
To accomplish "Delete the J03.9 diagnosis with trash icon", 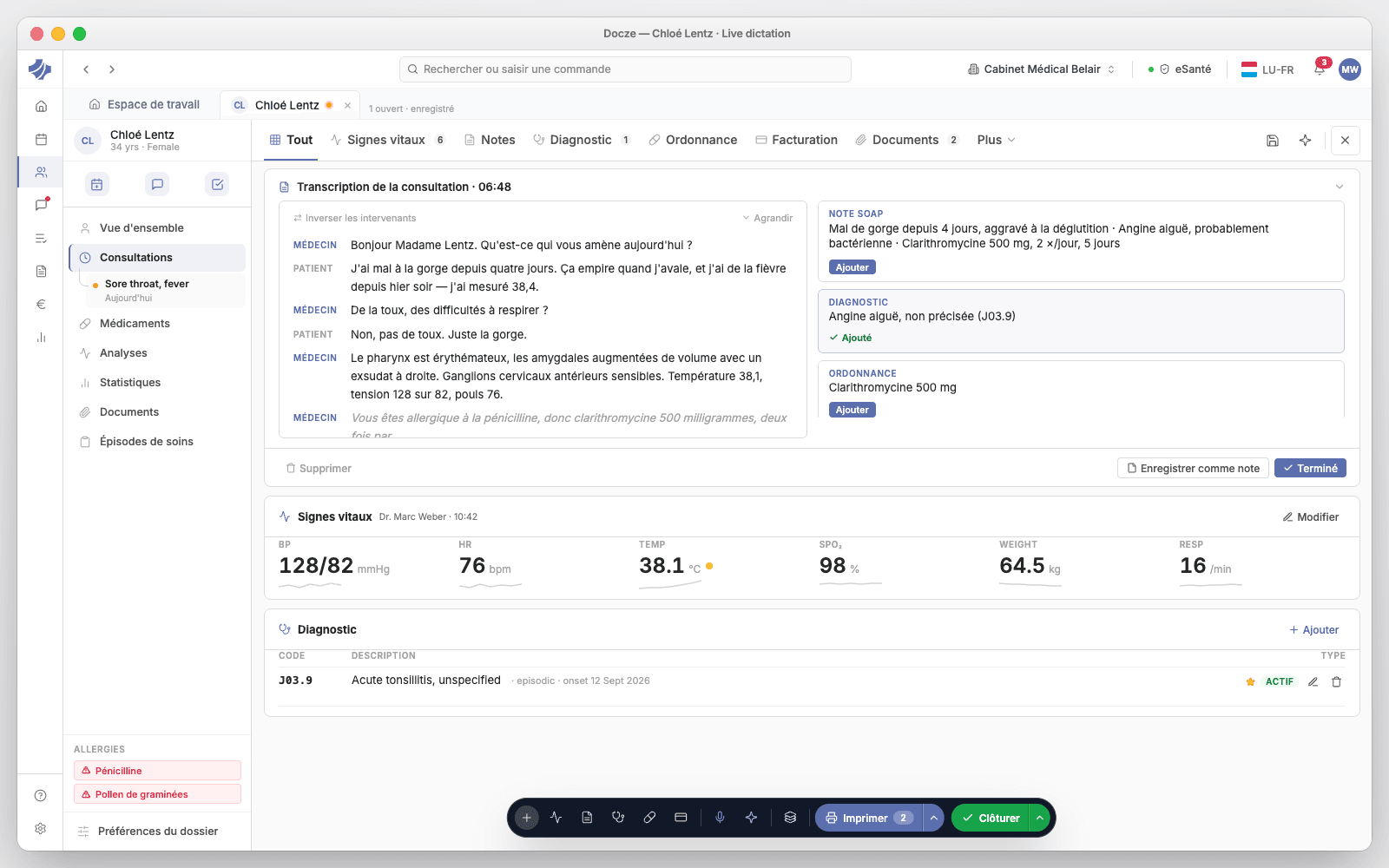I will (1337, 681).
